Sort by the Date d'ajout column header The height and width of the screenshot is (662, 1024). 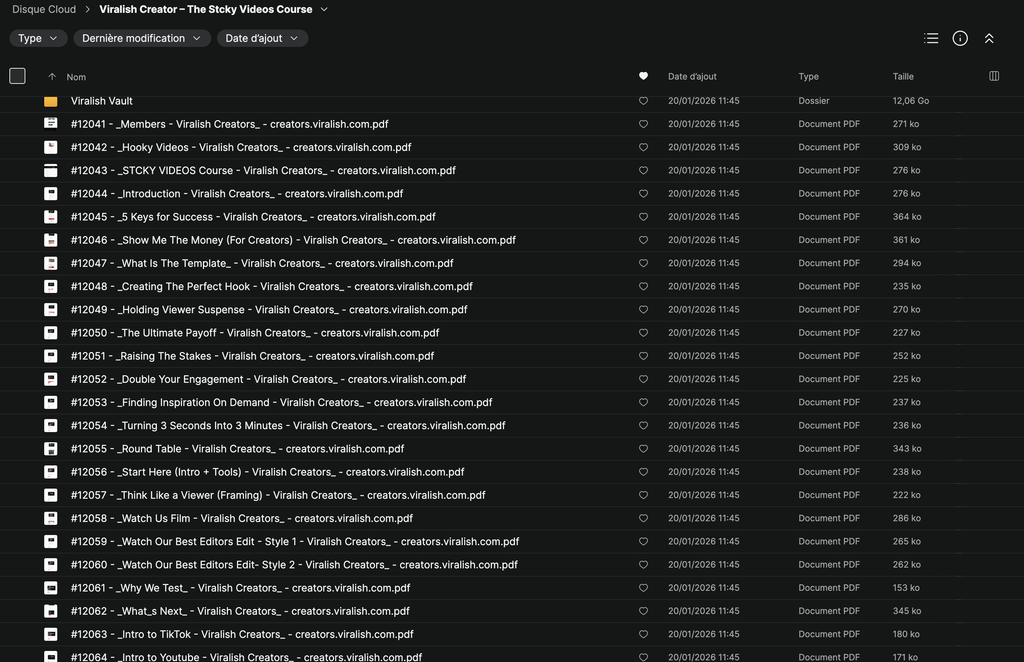tap(692, 76)
